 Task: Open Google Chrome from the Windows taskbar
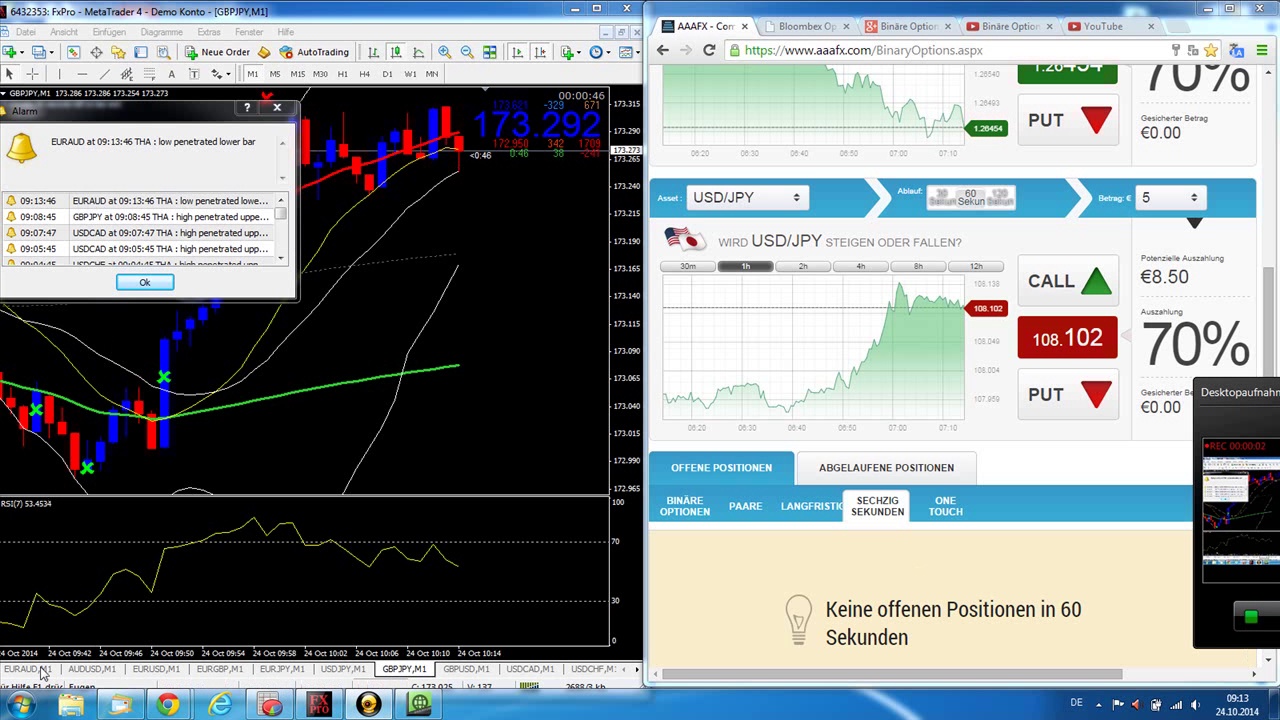(x=168, y=705)
